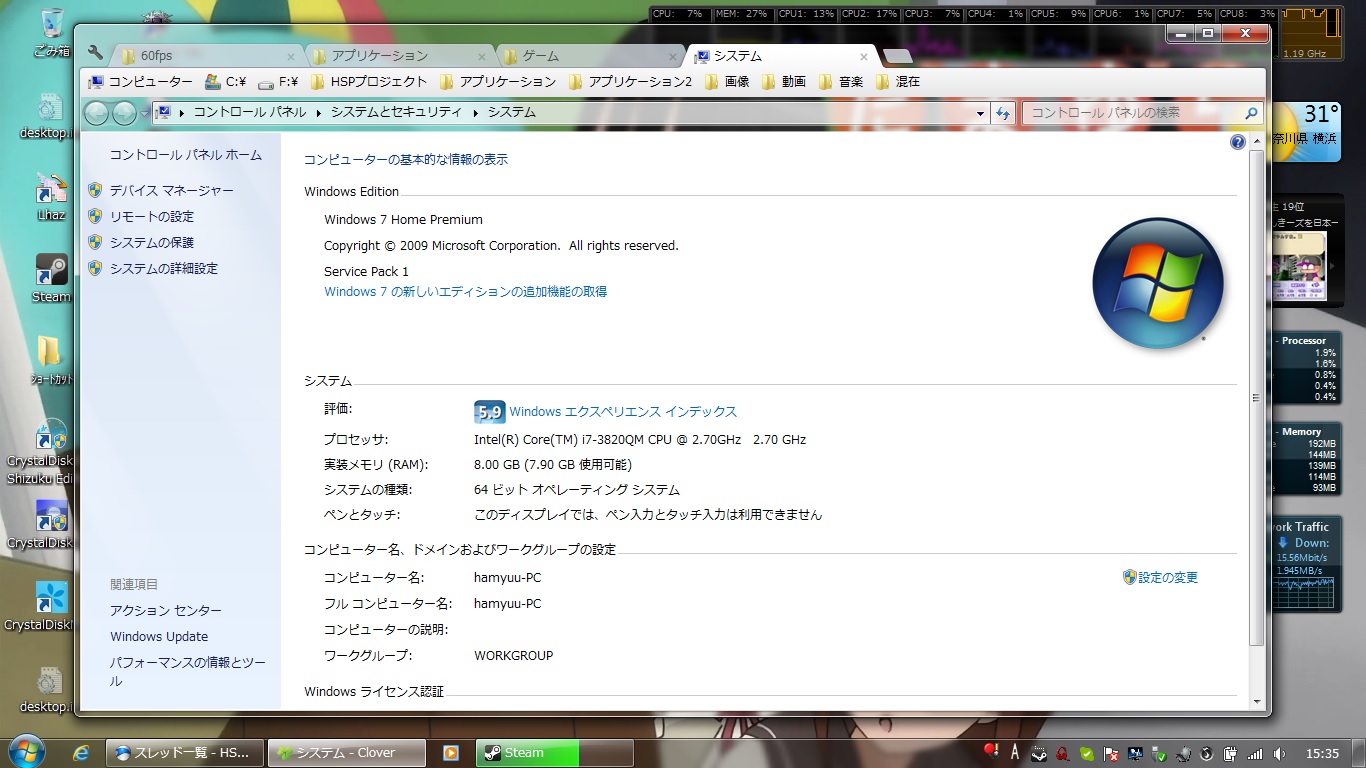Switch to the スレッド一覧 taskbar window

click(185, 753)
